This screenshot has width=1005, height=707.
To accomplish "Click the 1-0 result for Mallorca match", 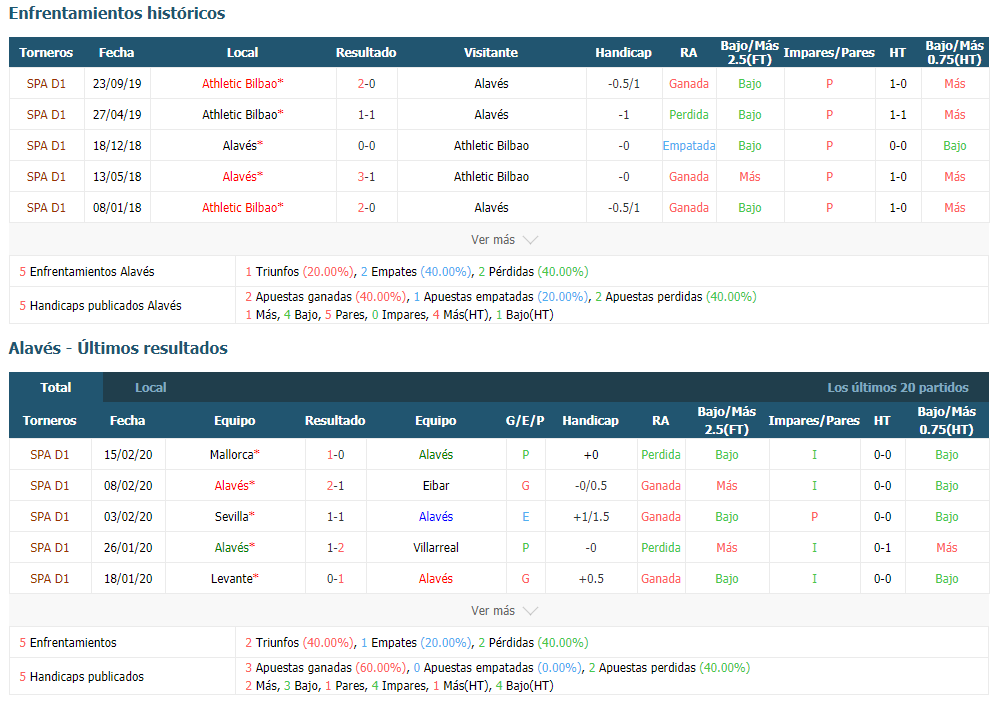I will [x=335, y=454].
